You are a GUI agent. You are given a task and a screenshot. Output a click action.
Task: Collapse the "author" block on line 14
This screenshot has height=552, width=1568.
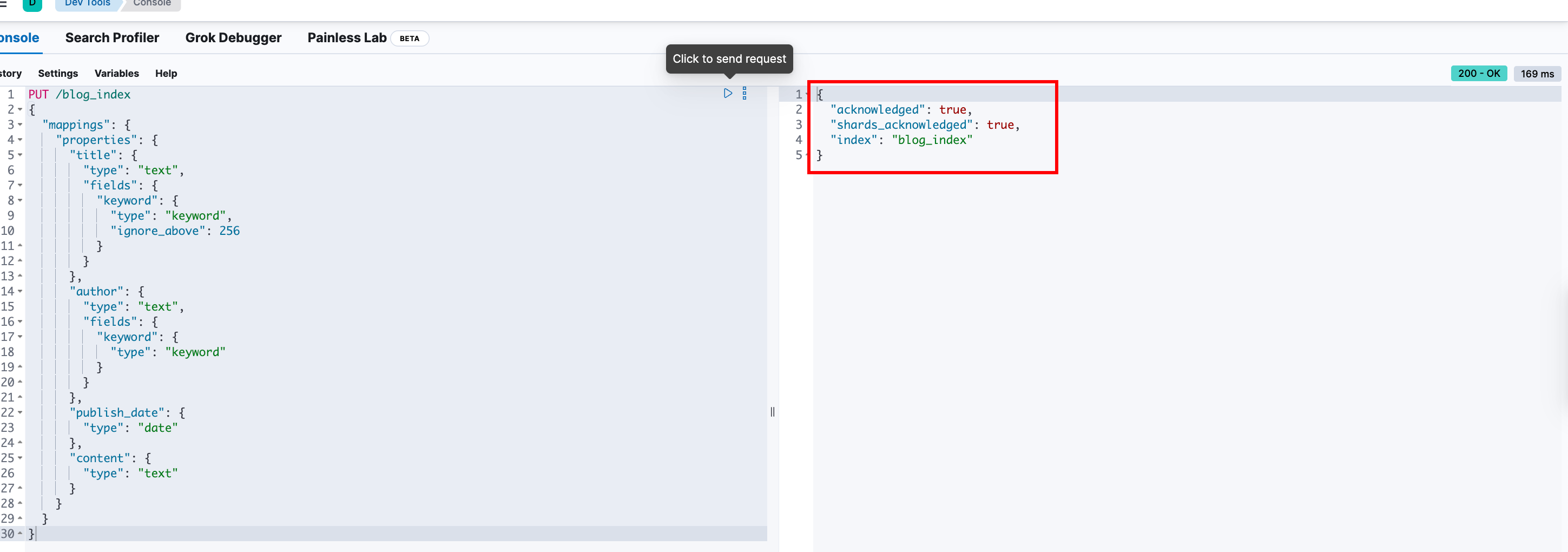pyautogui.click(x=20, y=292)
